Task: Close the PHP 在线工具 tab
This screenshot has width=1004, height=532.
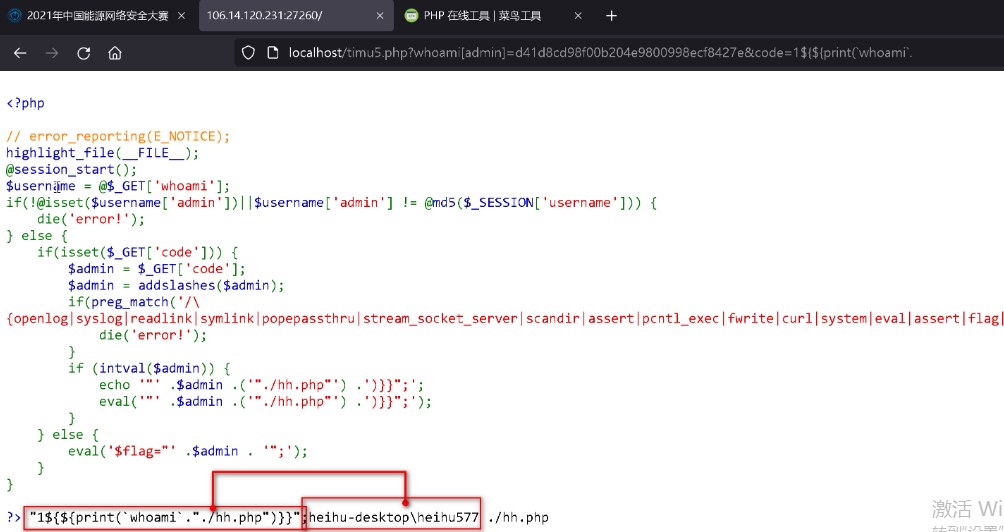Action: (578, 16)
